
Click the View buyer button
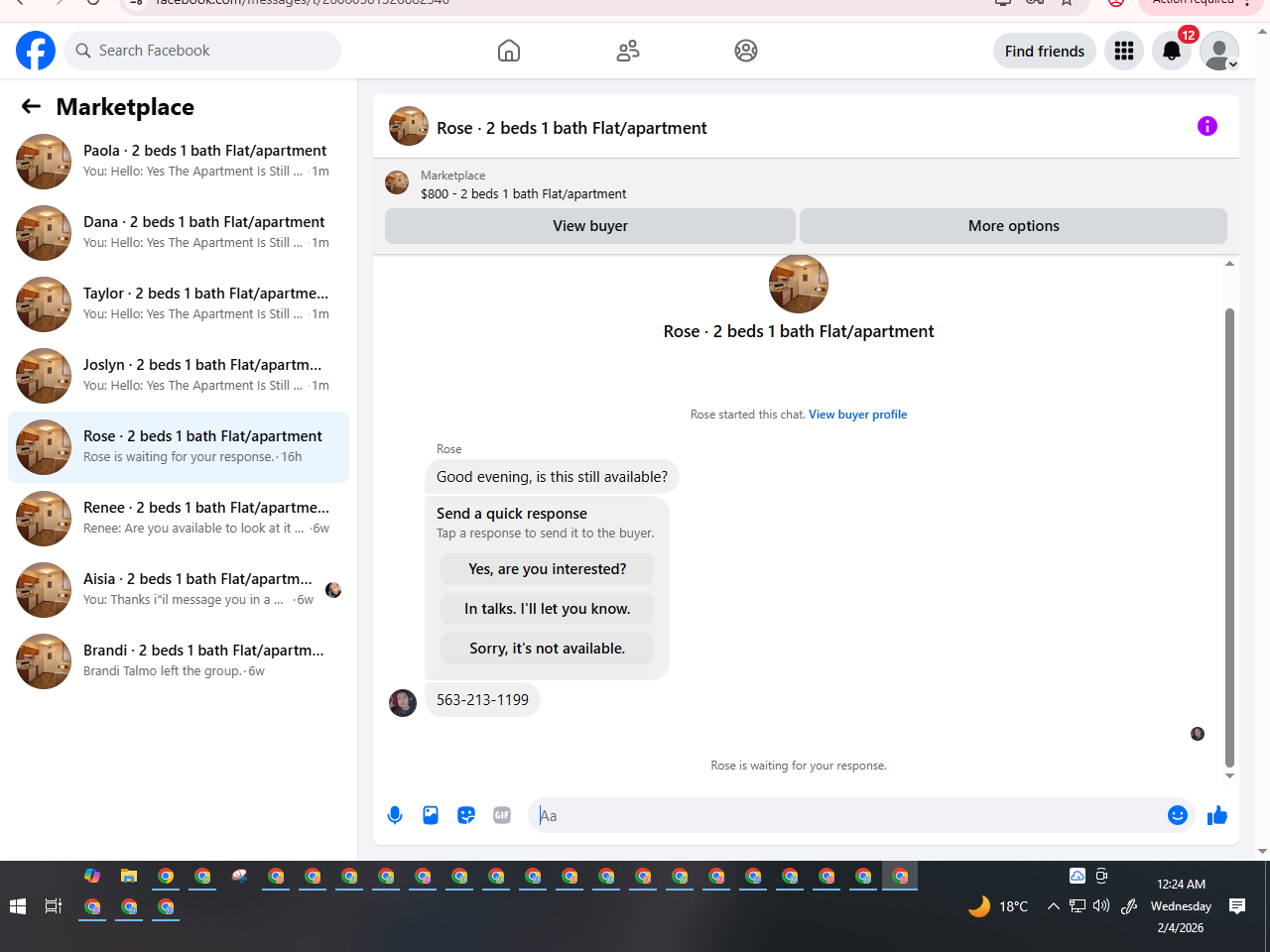click(590, 226)
